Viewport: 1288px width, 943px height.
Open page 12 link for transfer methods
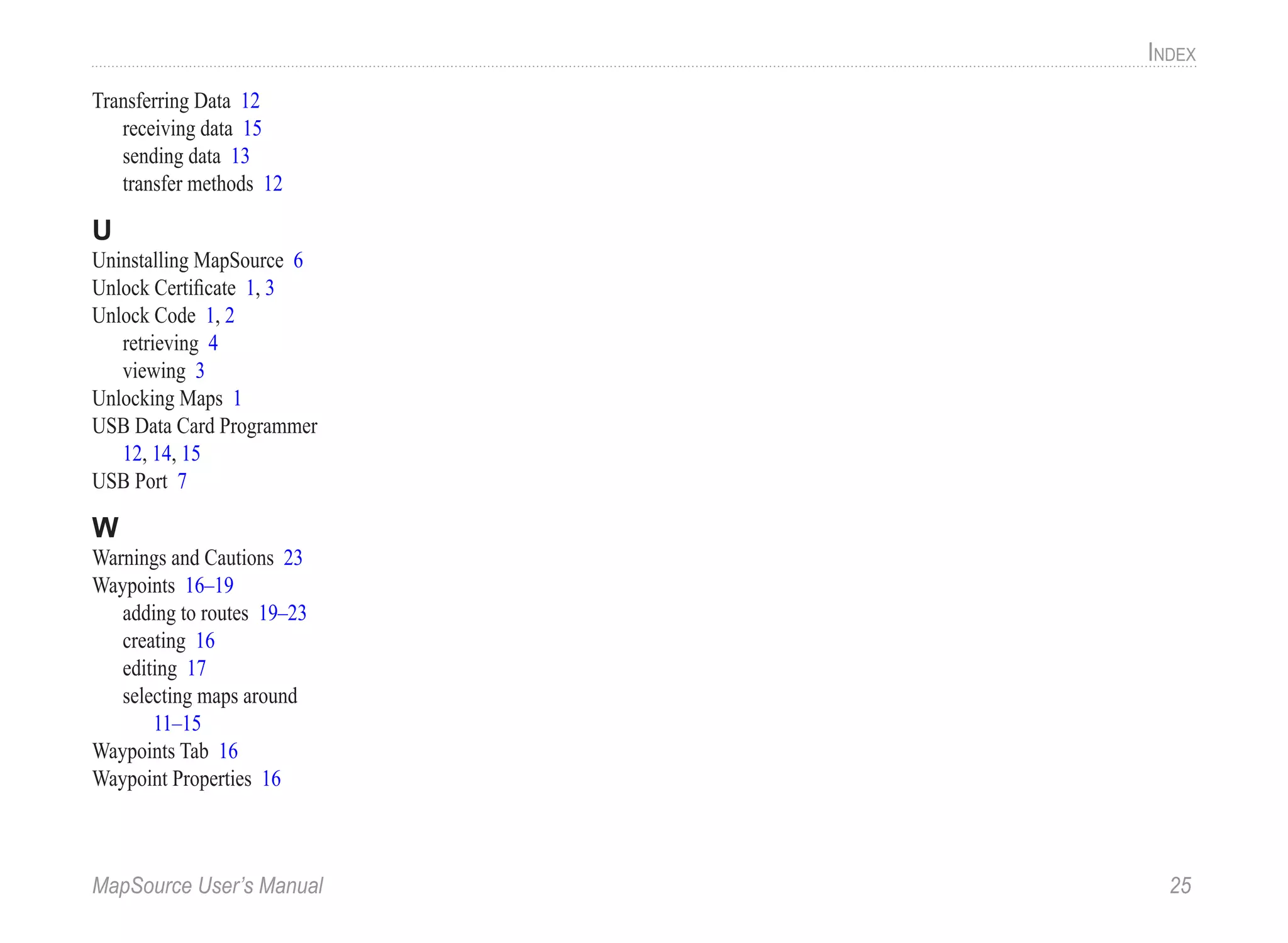click(x=273, y=184)
